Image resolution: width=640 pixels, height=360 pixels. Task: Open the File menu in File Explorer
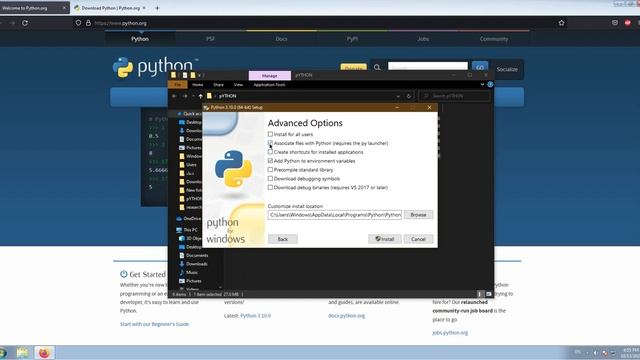[x=178, y=84]
